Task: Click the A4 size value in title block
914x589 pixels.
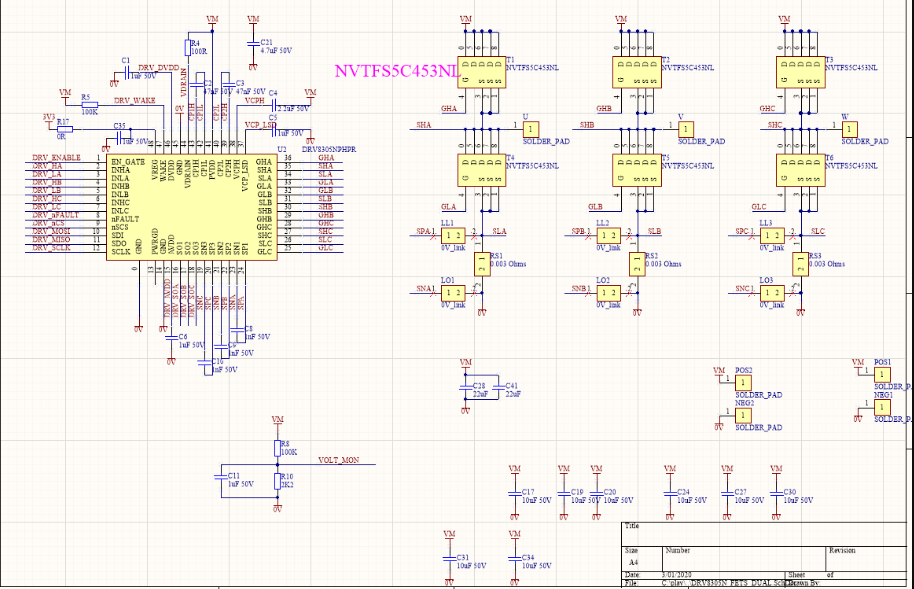Action: pos(633,562)
